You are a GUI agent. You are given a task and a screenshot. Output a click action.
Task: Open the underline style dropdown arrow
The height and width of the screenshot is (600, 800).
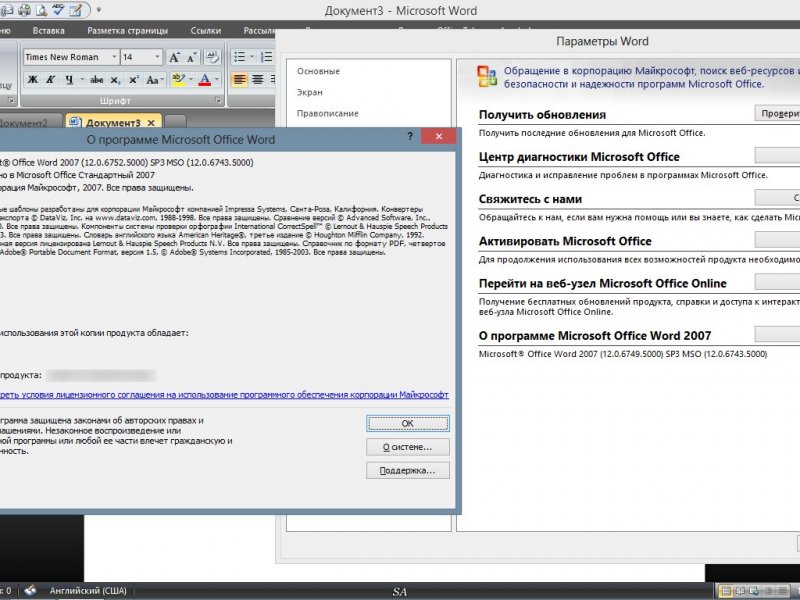82,80
